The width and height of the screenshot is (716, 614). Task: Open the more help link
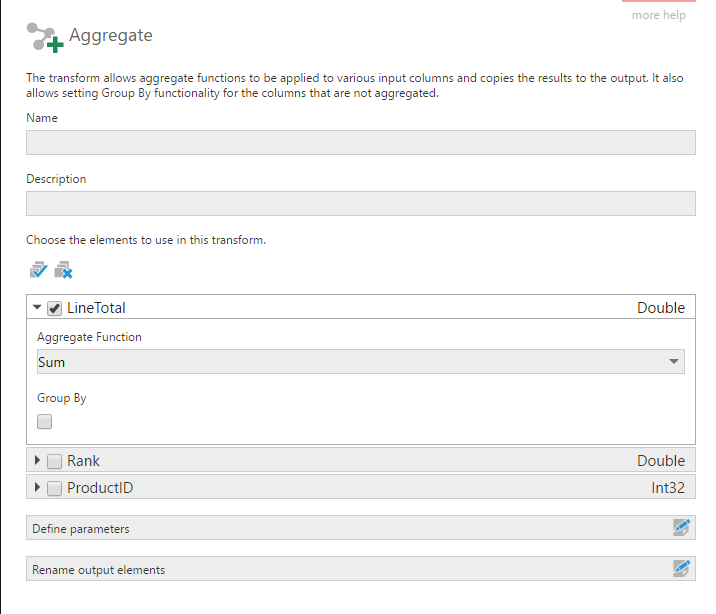click(x=658, y=15)
